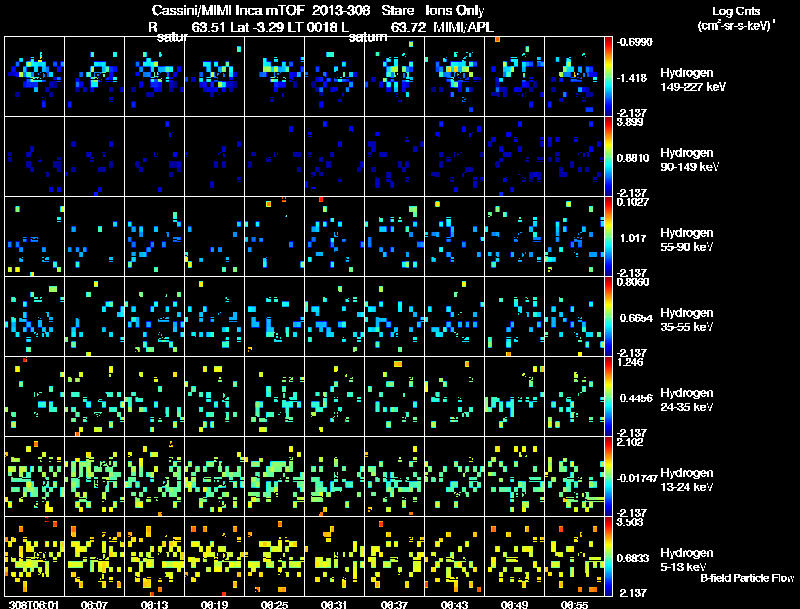Click the '308T06:01' time label
Image resolution: width=800 pixels, height=609 pixels.
click(34, 604)
